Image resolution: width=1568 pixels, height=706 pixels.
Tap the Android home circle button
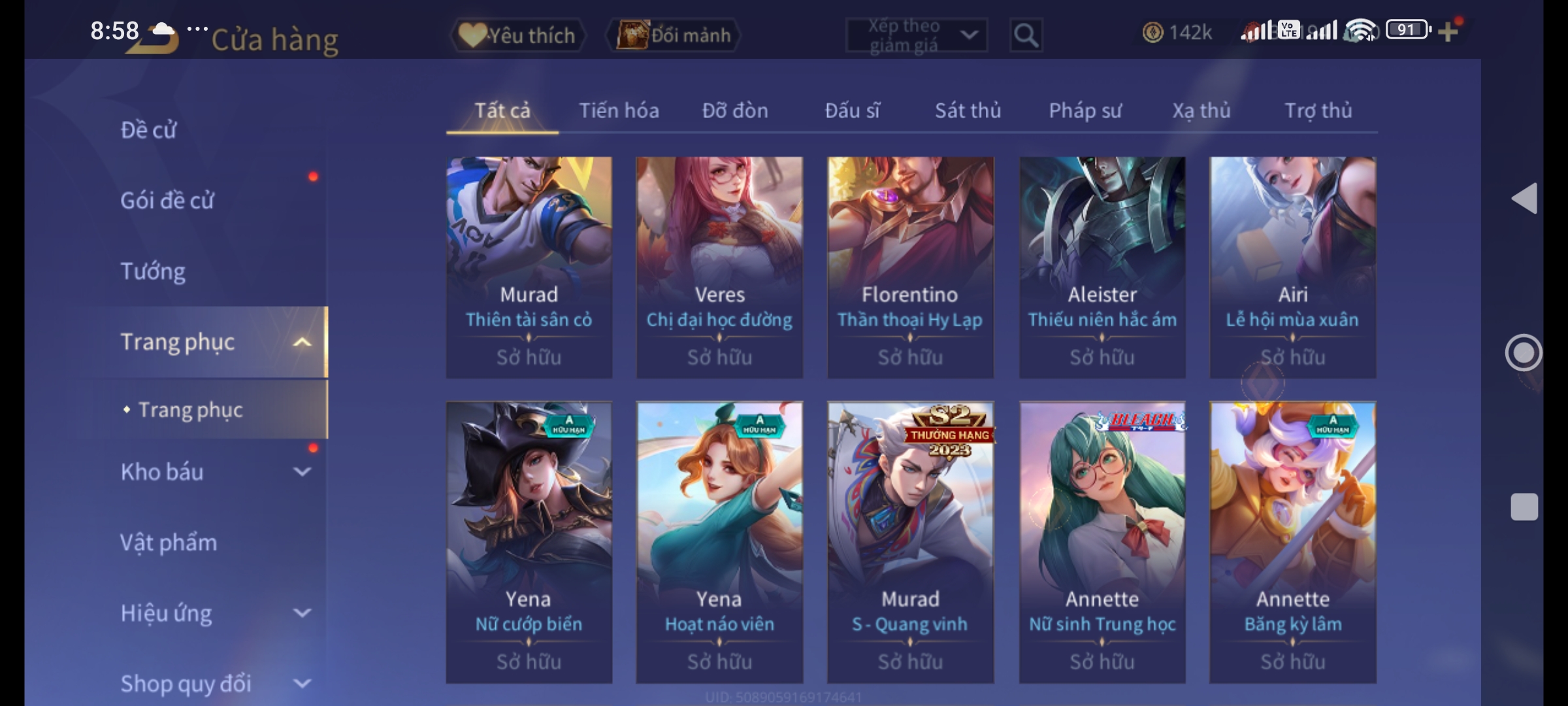click(x=1524, y=353)
